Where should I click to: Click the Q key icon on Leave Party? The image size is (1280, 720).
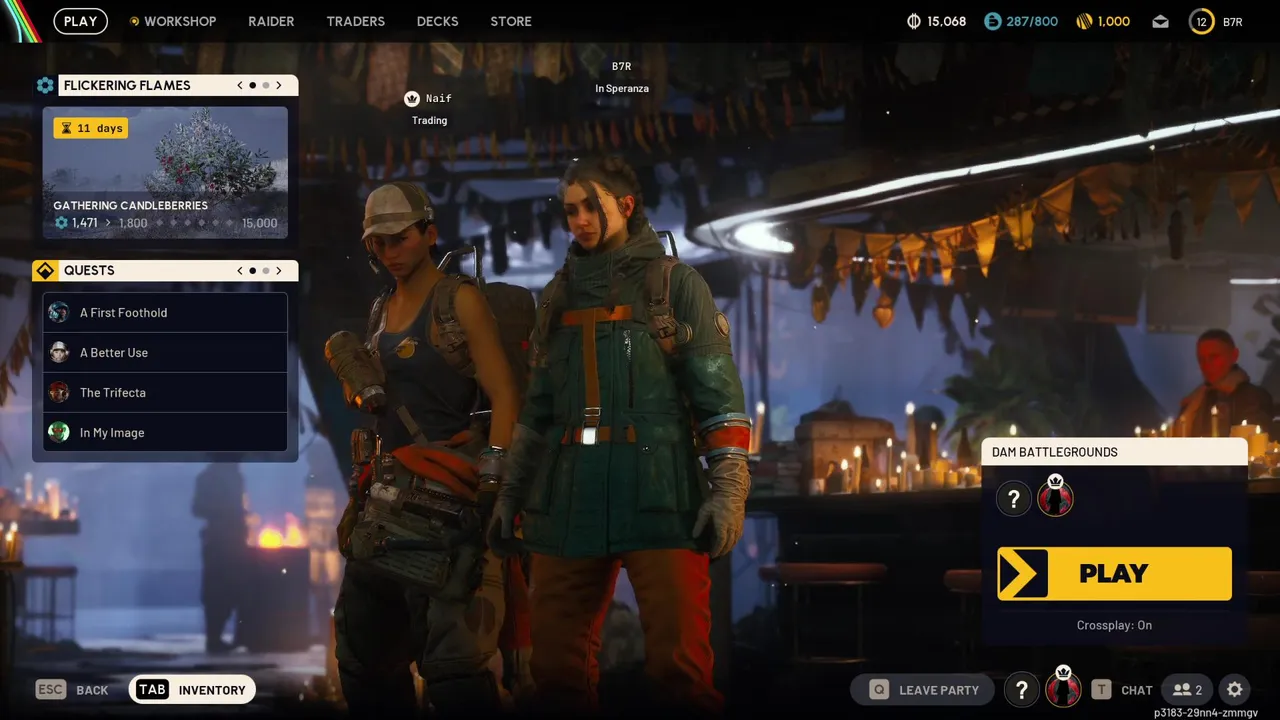[x=879, y=689]
